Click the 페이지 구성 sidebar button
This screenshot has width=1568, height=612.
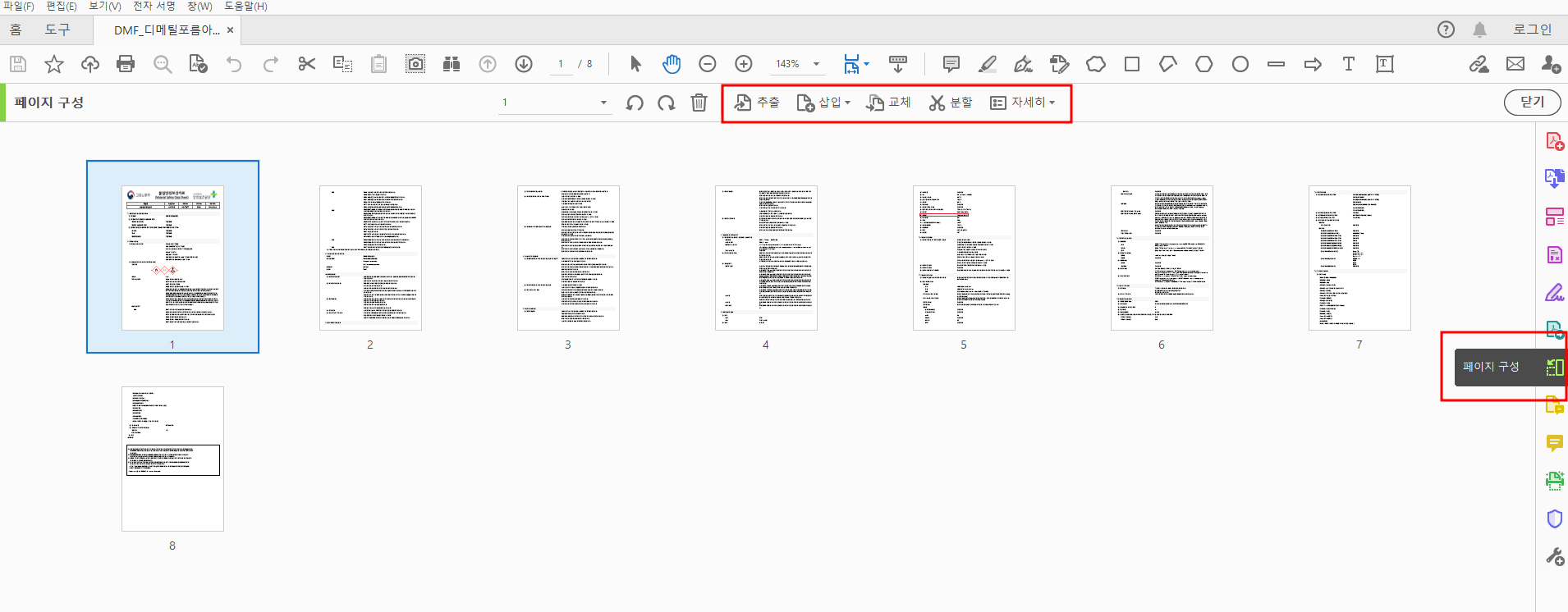1511,367
